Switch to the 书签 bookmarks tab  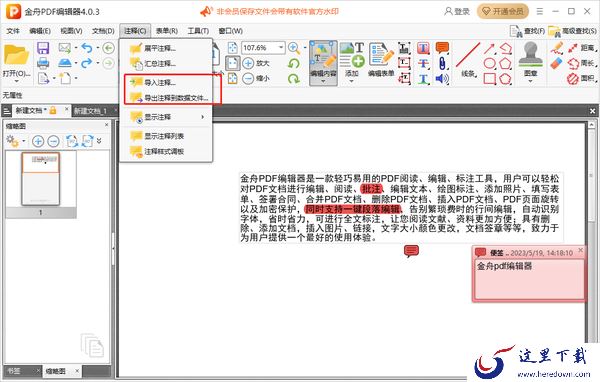click(15, 371)
